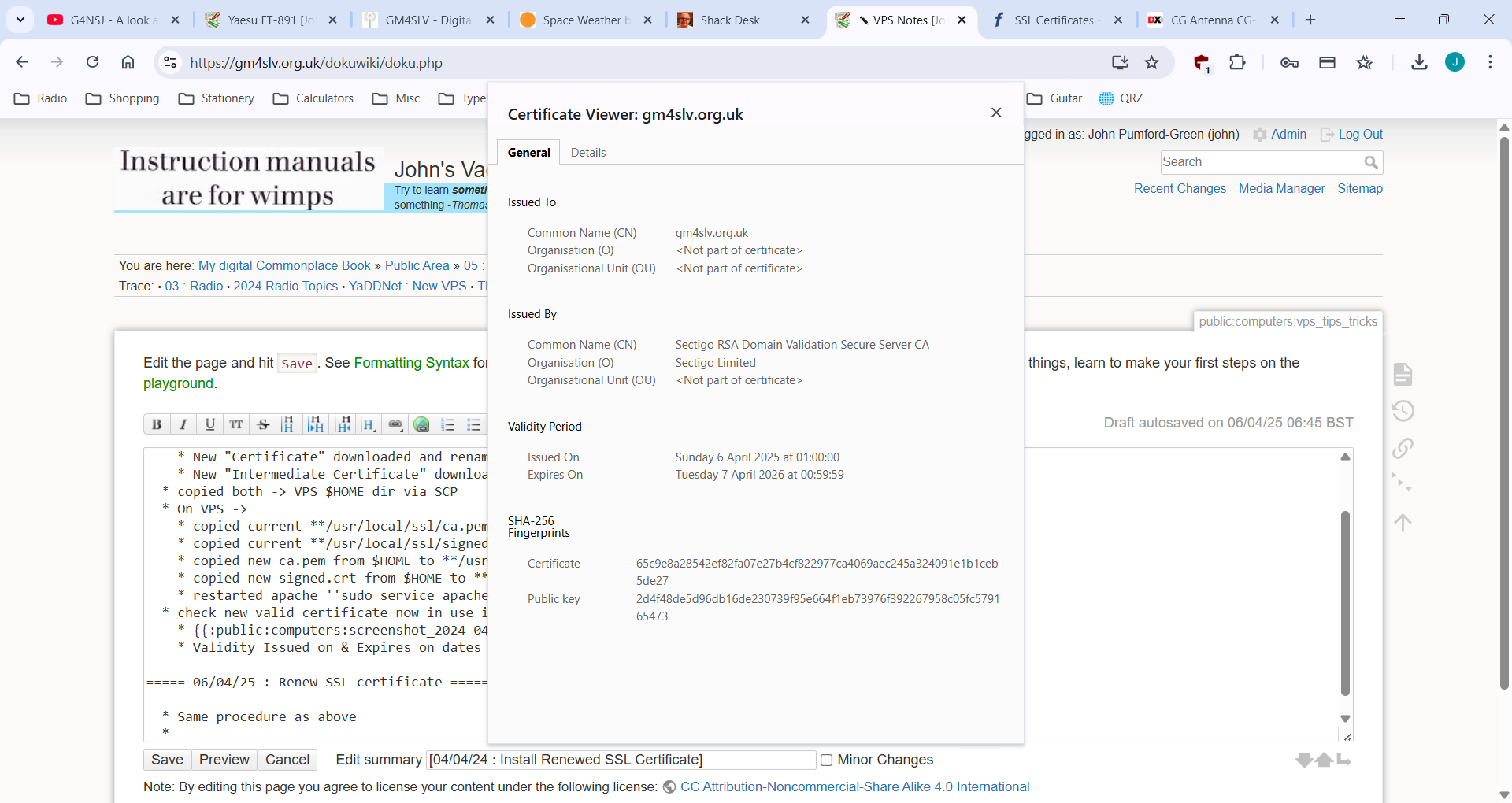Click the Preview button
1512x803 pixels.
tap(224, 760)
